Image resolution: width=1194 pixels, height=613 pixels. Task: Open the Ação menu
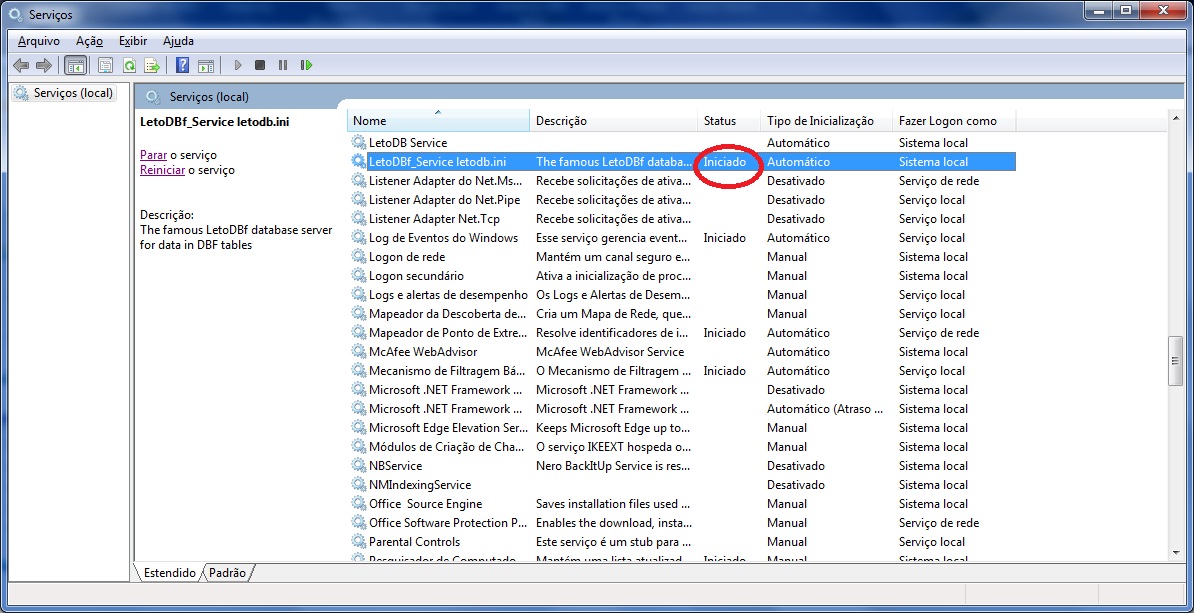click(x=89, y=41)
